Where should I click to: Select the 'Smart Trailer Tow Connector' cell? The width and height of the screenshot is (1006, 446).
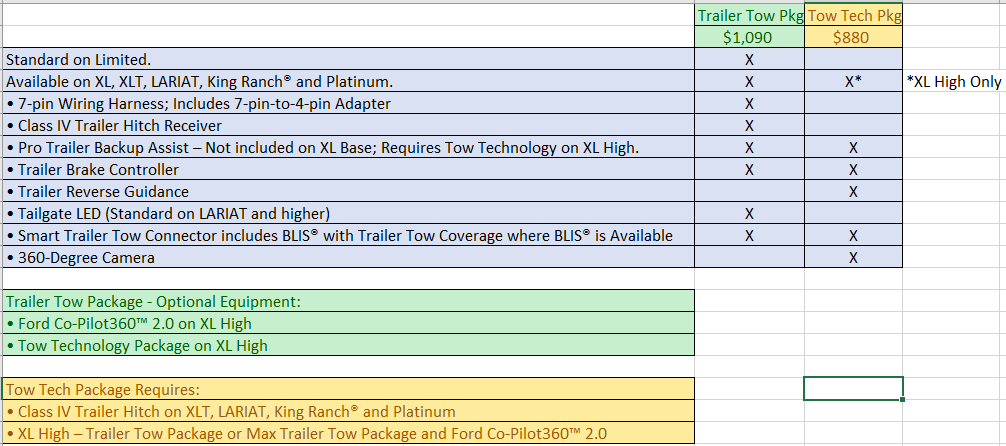pyautogui.click(x=348, y=236)
